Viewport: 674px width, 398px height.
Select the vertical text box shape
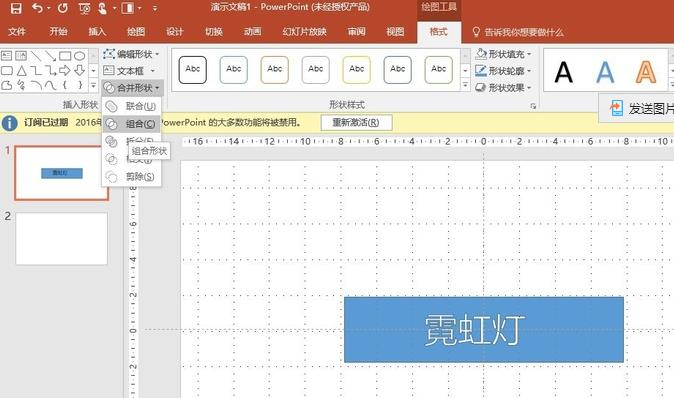[21, 56]
